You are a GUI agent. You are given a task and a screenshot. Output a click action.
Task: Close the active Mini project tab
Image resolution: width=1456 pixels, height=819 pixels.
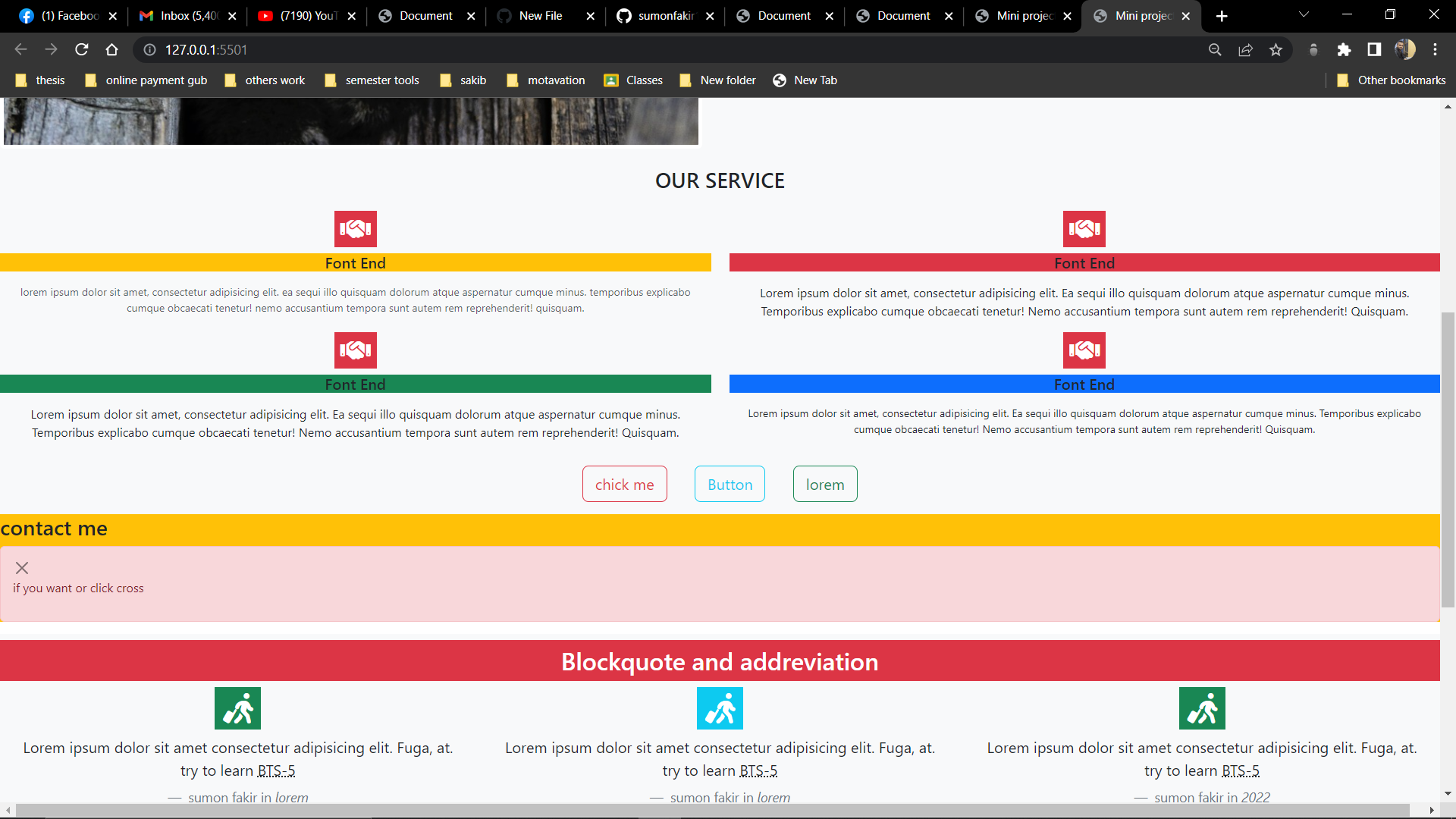click(x=1186, y=16)
